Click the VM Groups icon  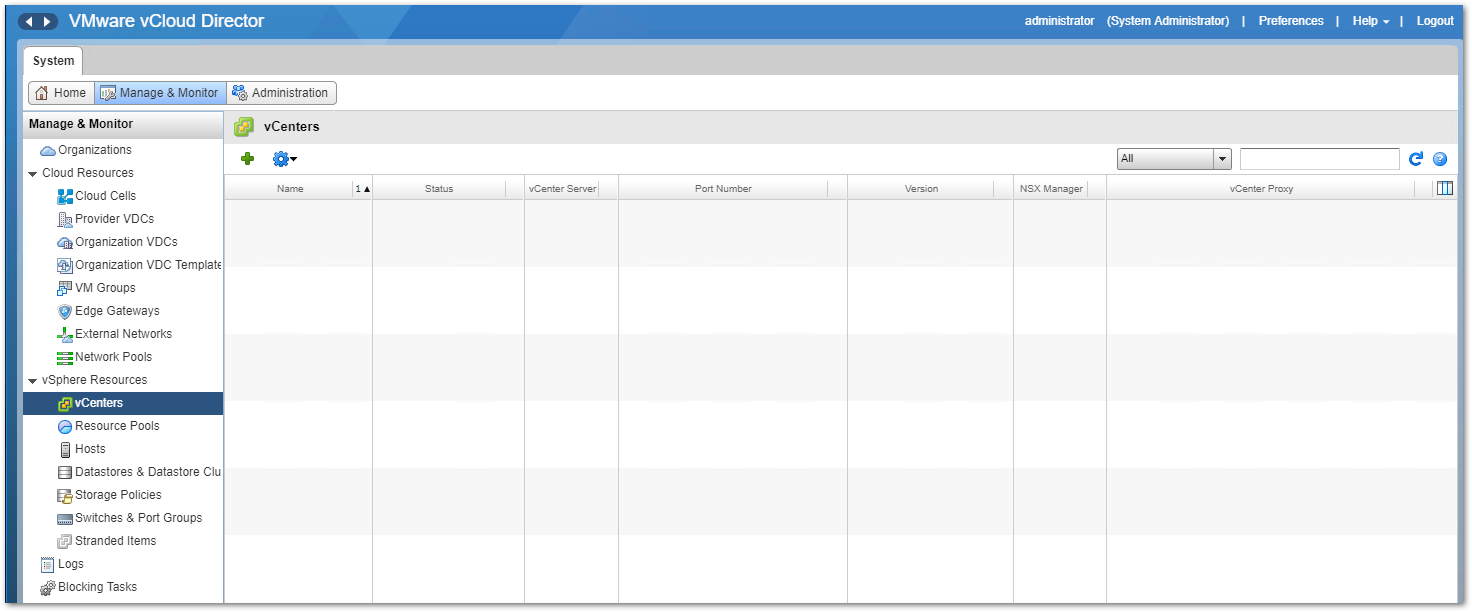point(66,288)
